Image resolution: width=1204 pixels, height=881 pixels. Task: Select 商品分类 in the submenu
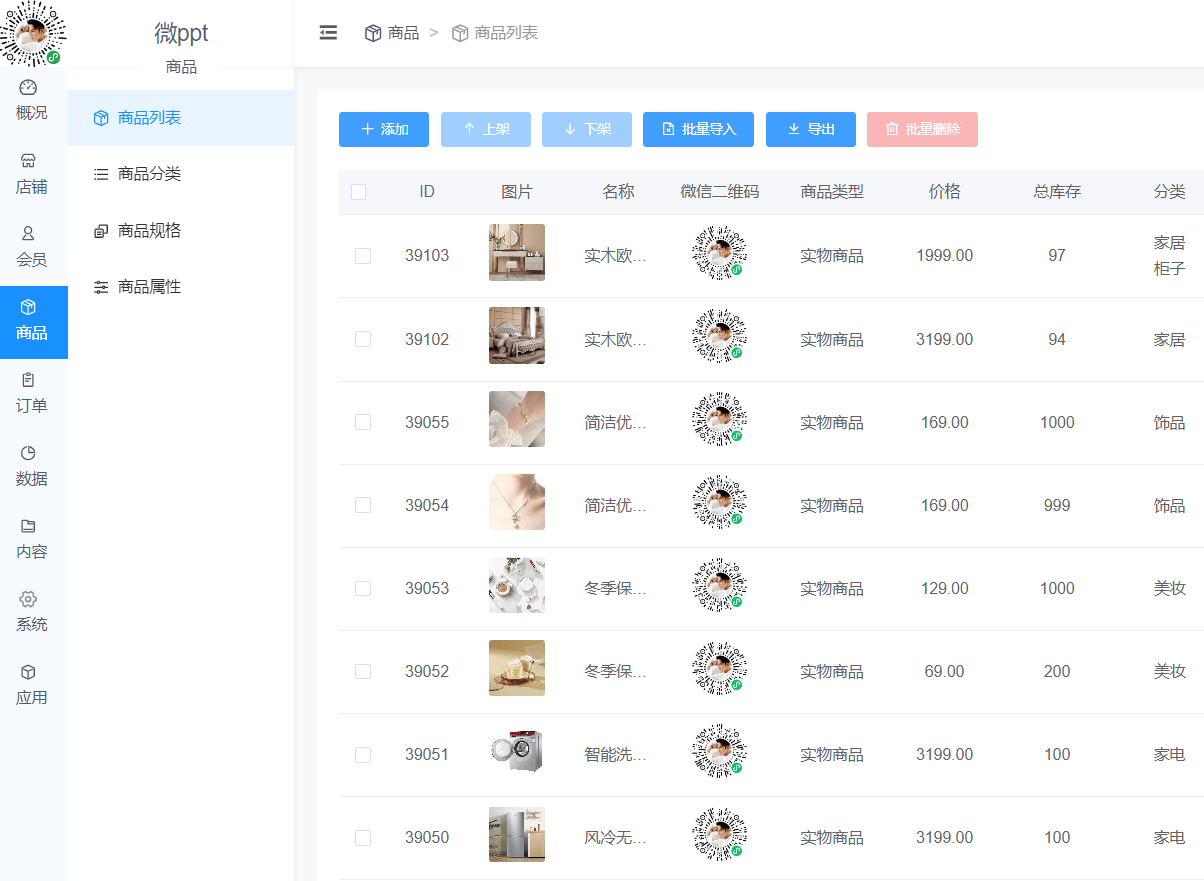click(x=149, y=174)
